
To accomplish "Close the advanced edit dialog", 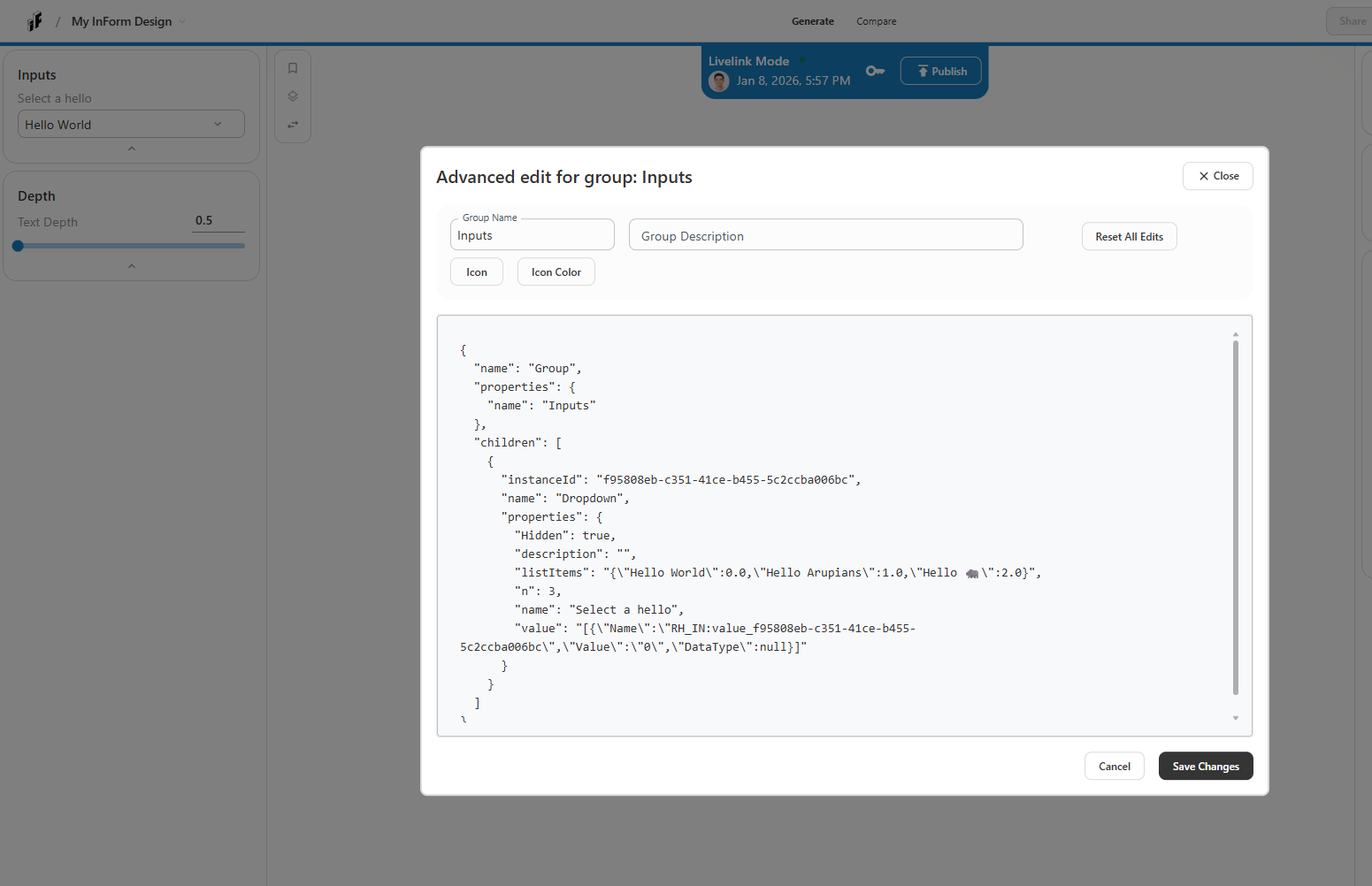I will click(x=1217, y=176).
